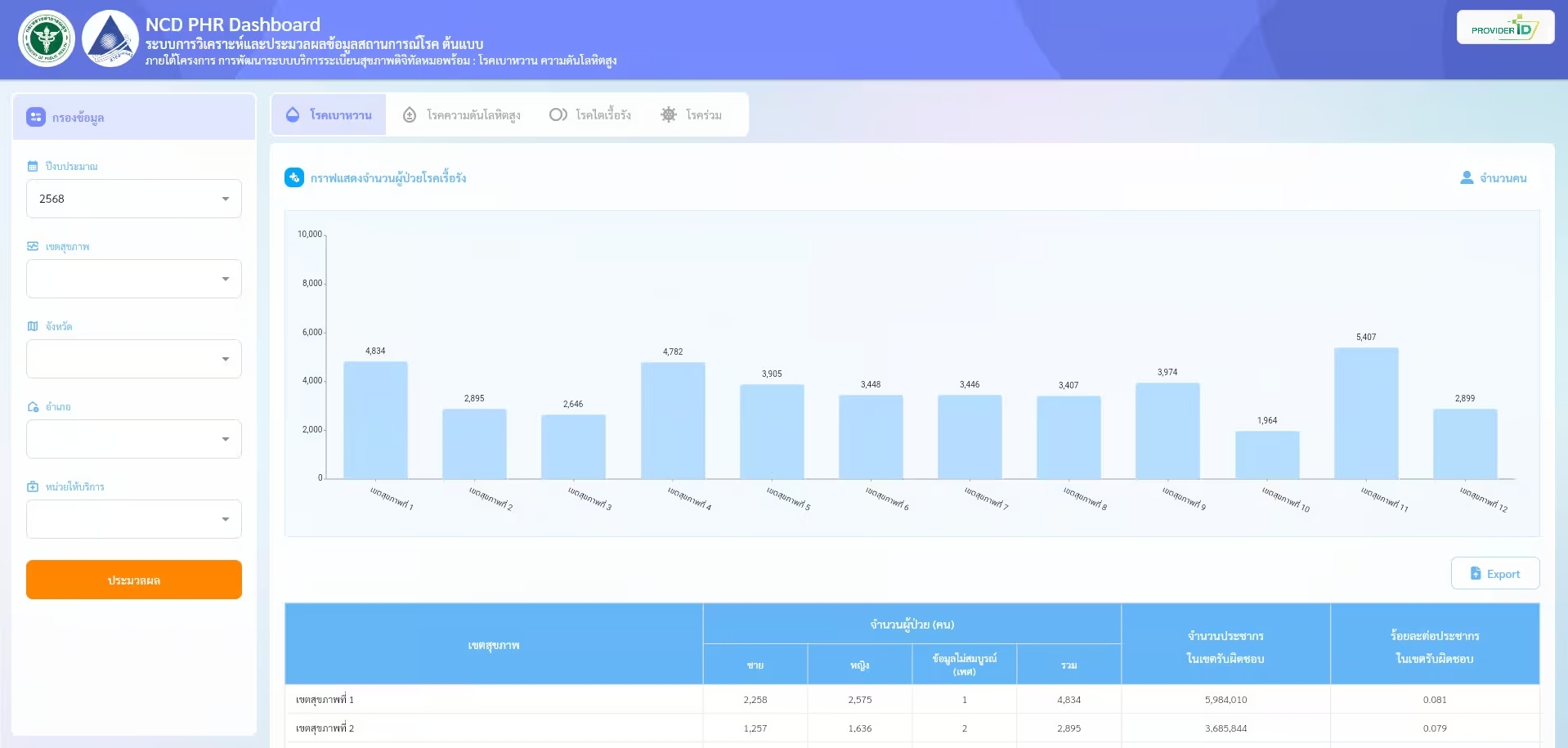
Task: Click the กรองข้อมูล filter panel icon
Action: (36, 117)
